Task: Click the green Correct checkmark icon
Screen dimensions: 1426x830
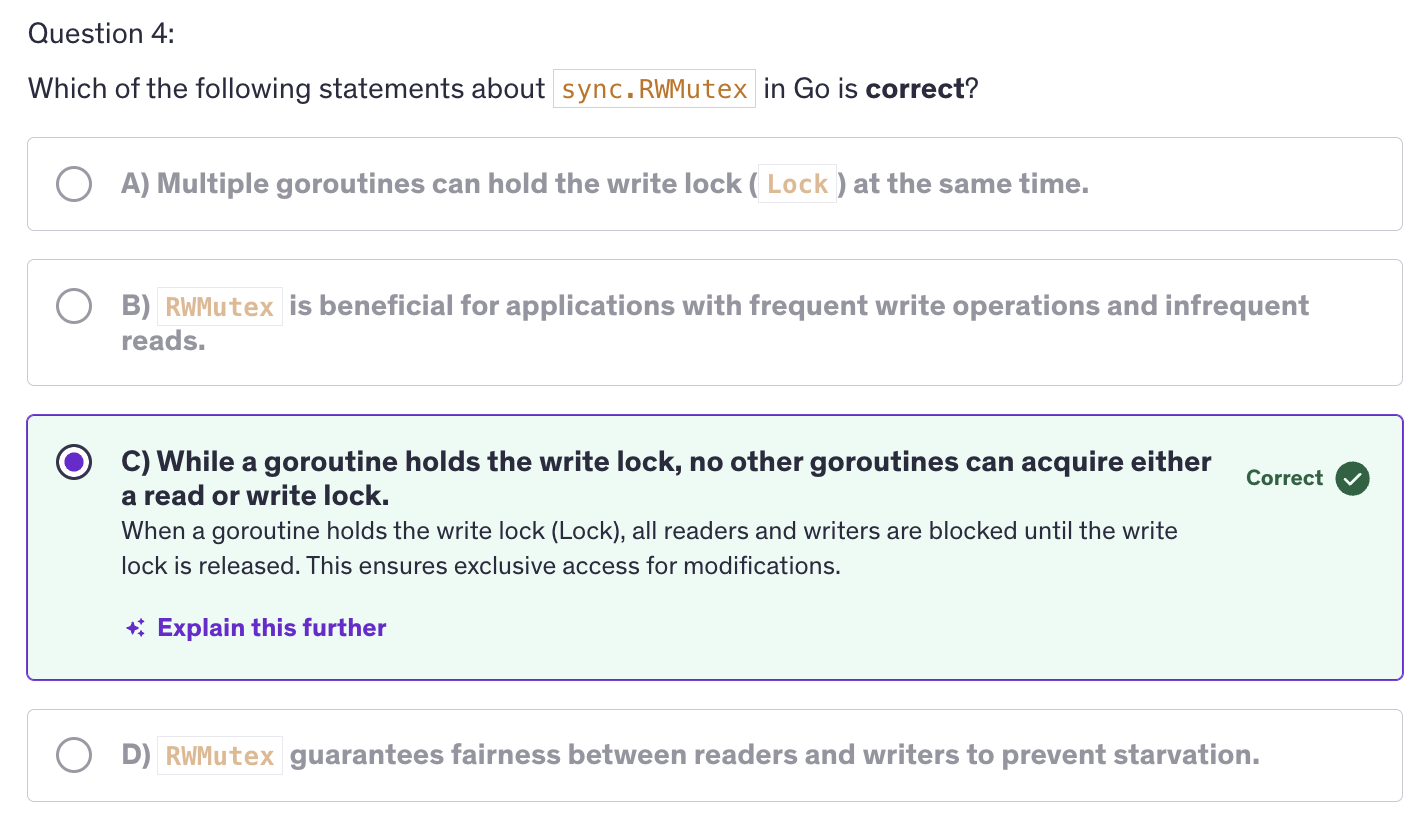Action: click(x=1352, y=478)
